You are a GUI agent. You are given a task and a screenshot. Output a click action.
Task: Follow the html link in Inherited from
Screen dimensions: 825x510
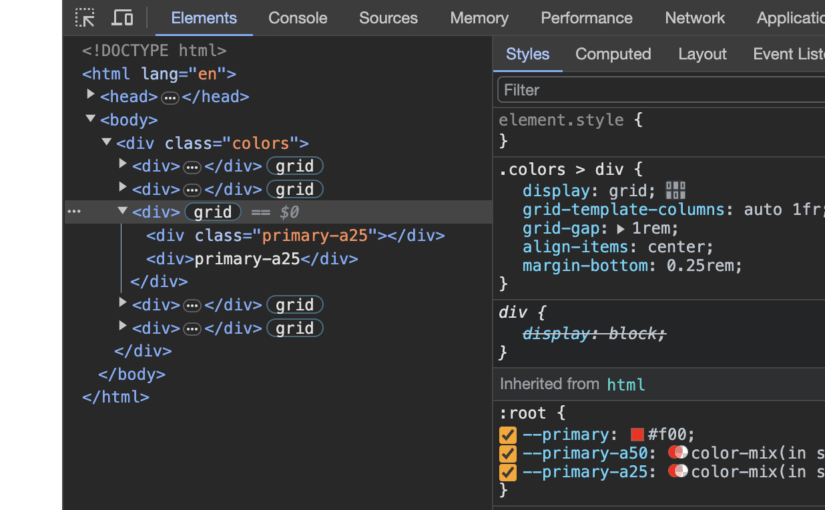(626, 384)
